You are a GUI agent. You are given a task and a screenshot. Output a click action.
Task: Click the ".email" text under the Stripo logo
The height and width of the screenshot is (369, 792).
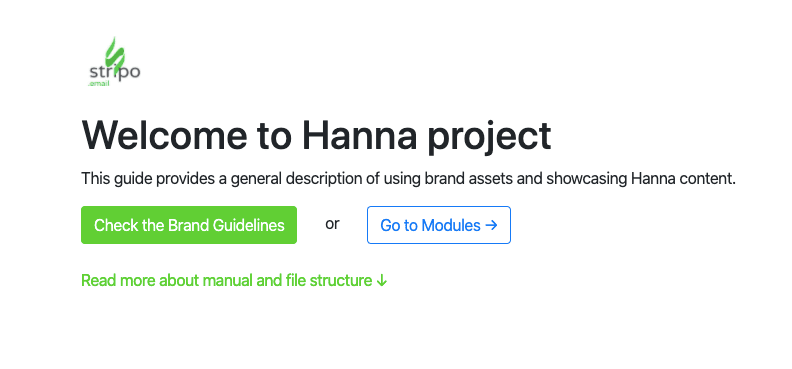click(x=98, y=84)
